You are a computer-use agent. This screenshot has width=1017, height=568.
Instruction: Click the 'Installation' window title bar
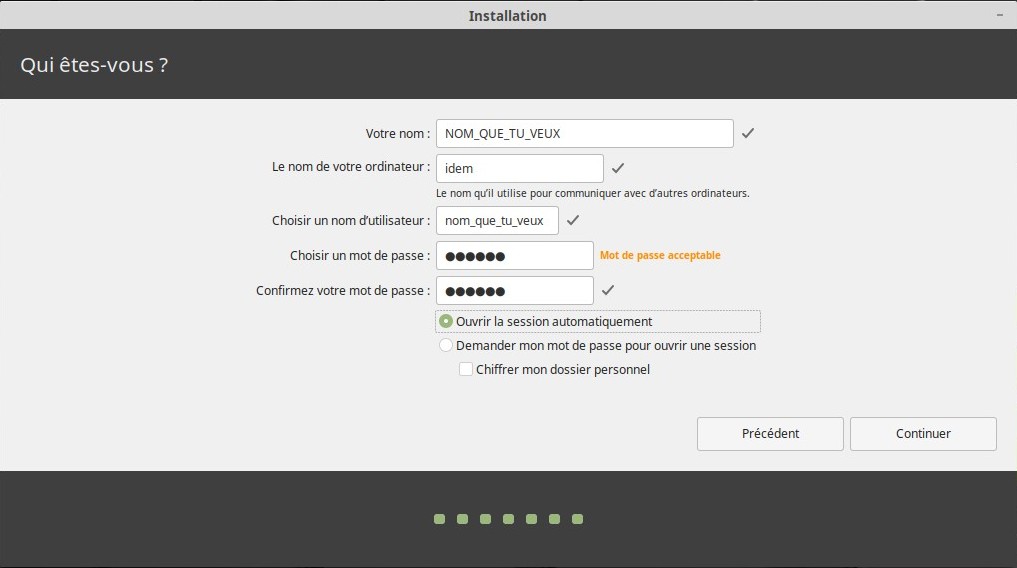pos(508,15)
